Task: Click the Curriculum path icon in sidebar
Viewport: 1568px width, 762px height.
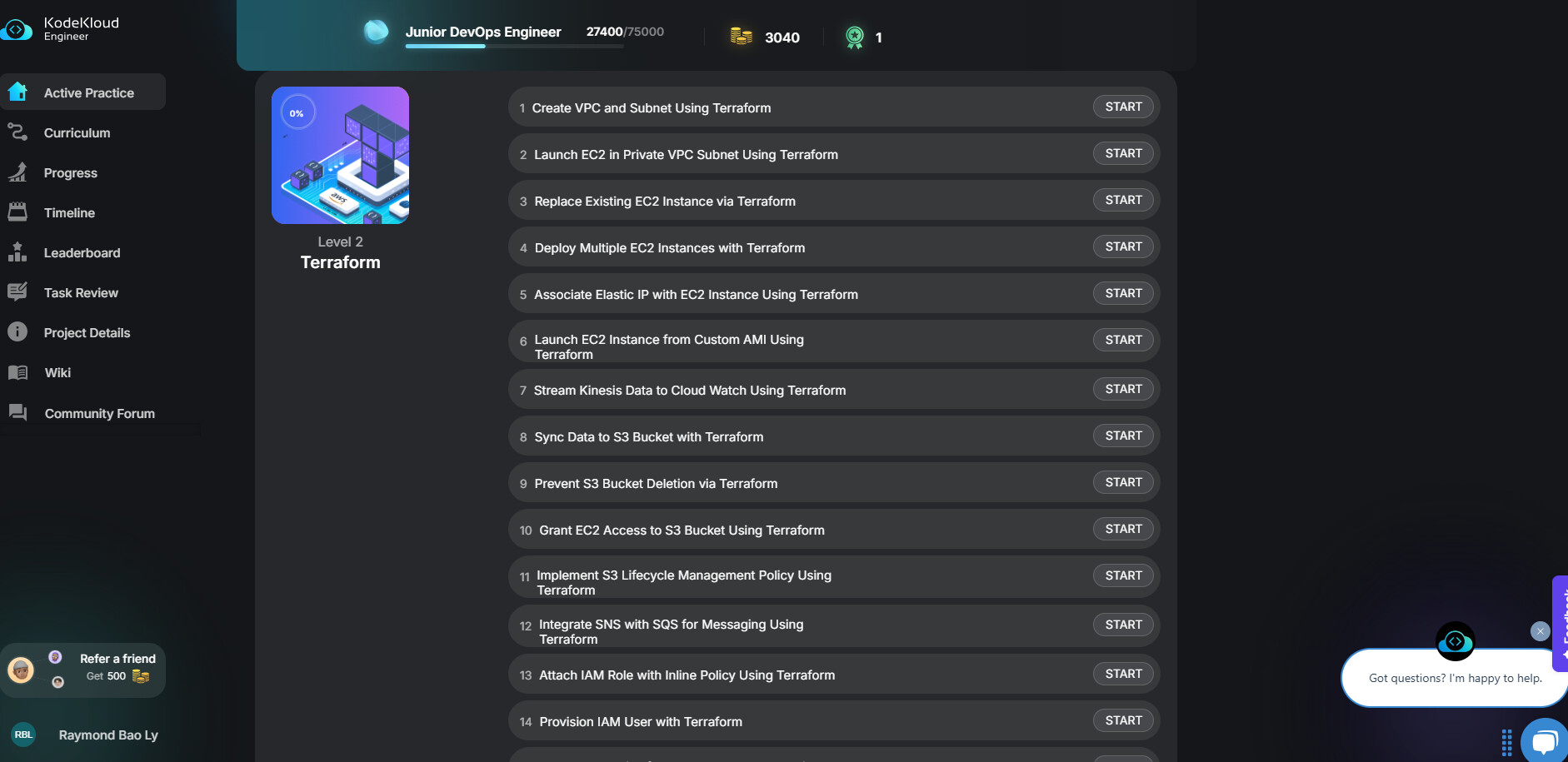Action: click(17, 132)
